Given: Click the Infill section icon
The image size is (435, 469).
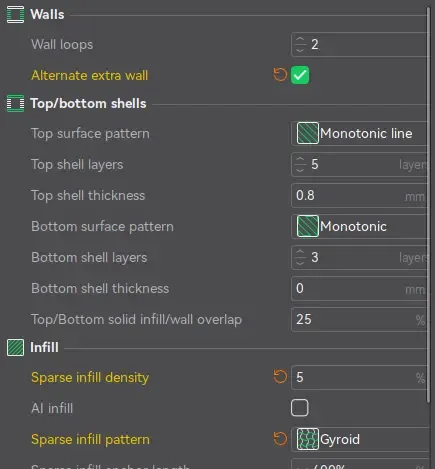Looking at the screenshot, I should [15, 347].
